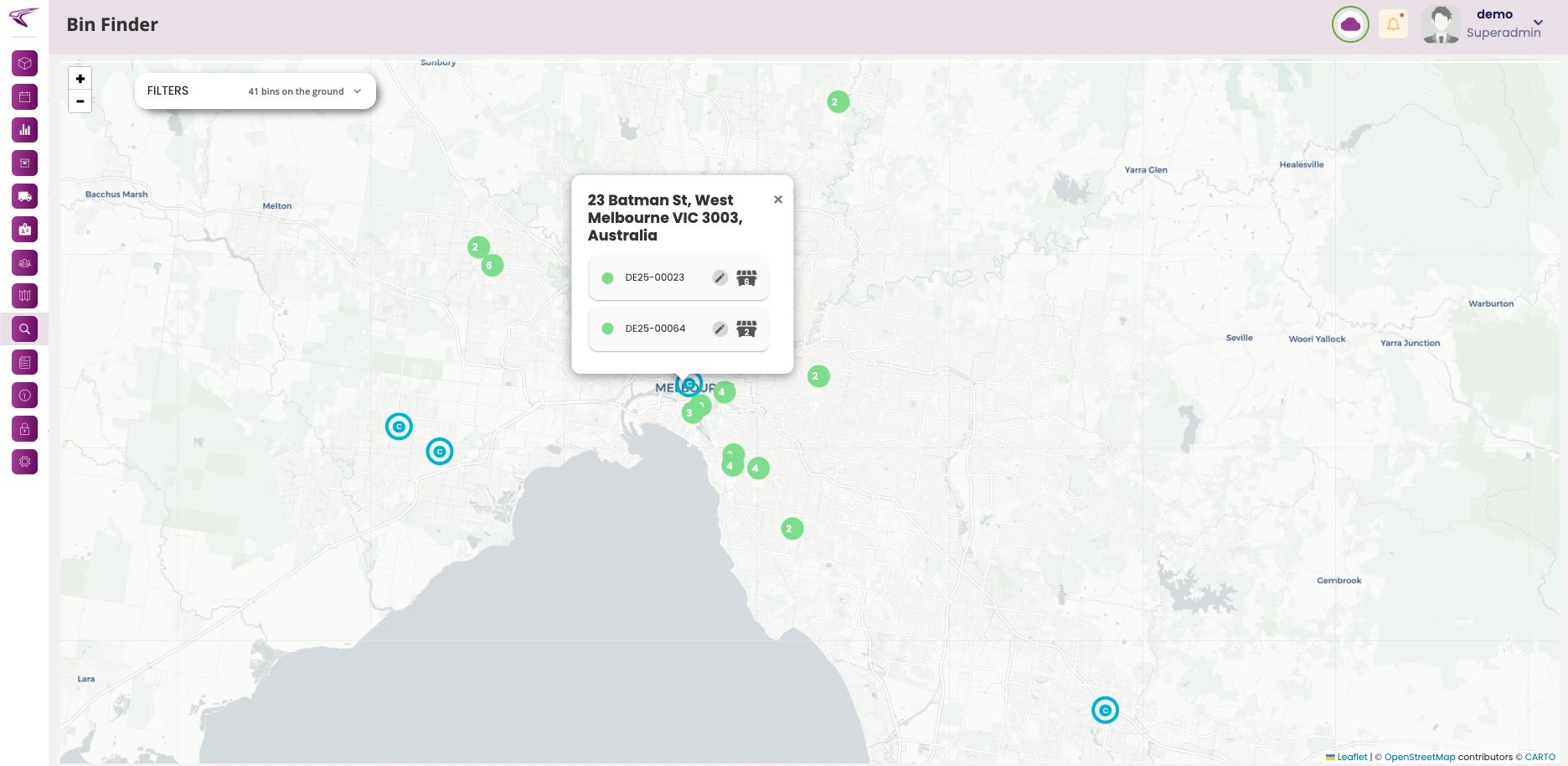
Task: Click the popup address heading 23 Batman St
Action: (665, 218)
